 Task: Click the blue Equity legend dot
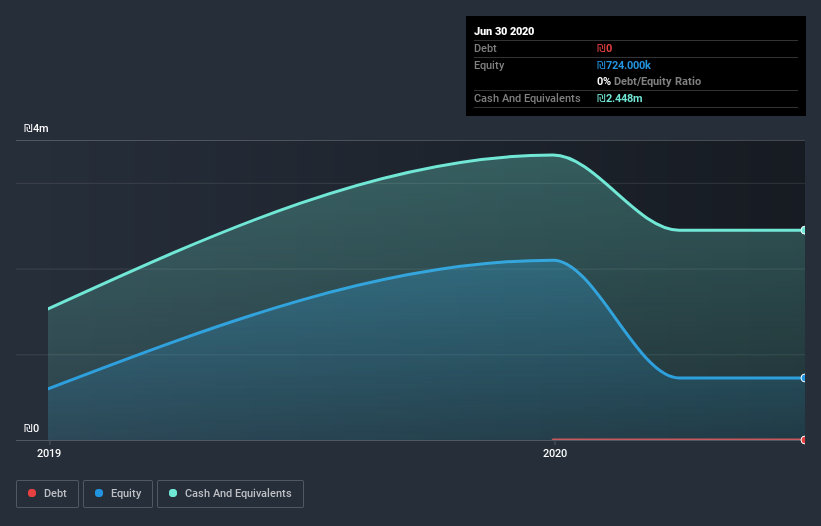tap(99, 493)
